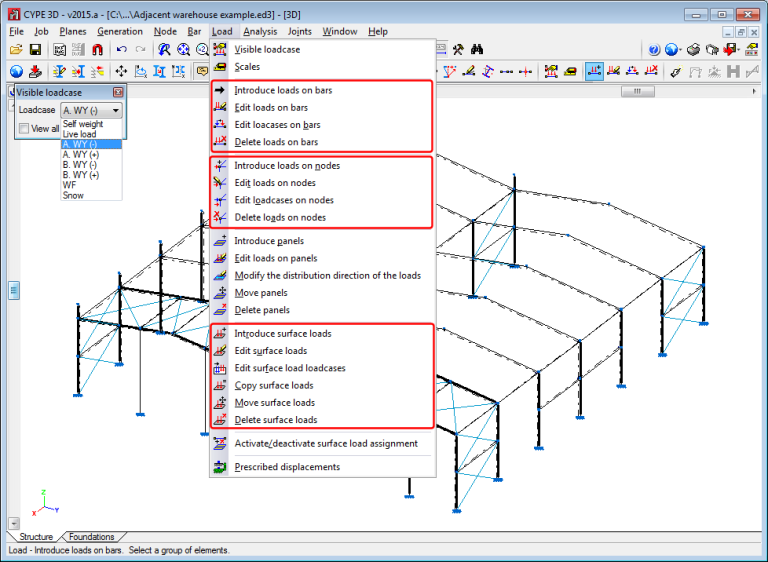
Task: Select Activate/deactivate surface load assignment
Action: [323, 443]
